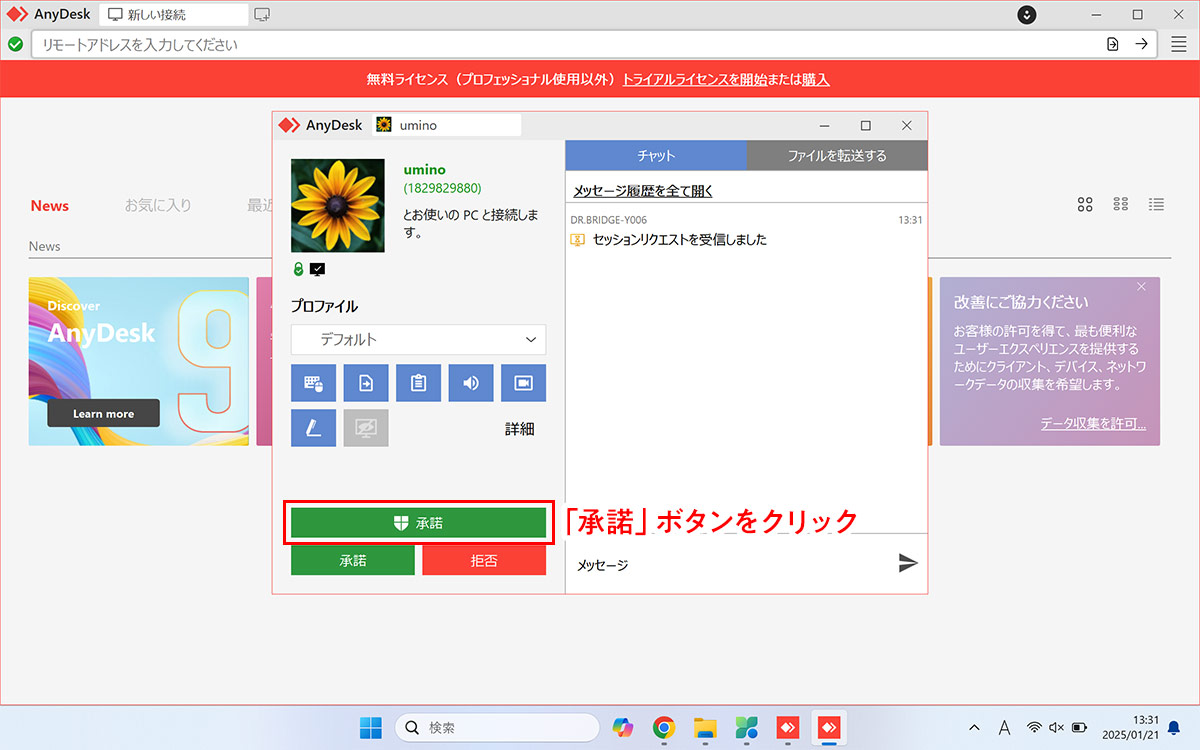Click the file transfer icon in address bar
This screenshot has height=750, width=1200.
point(1113,44)
